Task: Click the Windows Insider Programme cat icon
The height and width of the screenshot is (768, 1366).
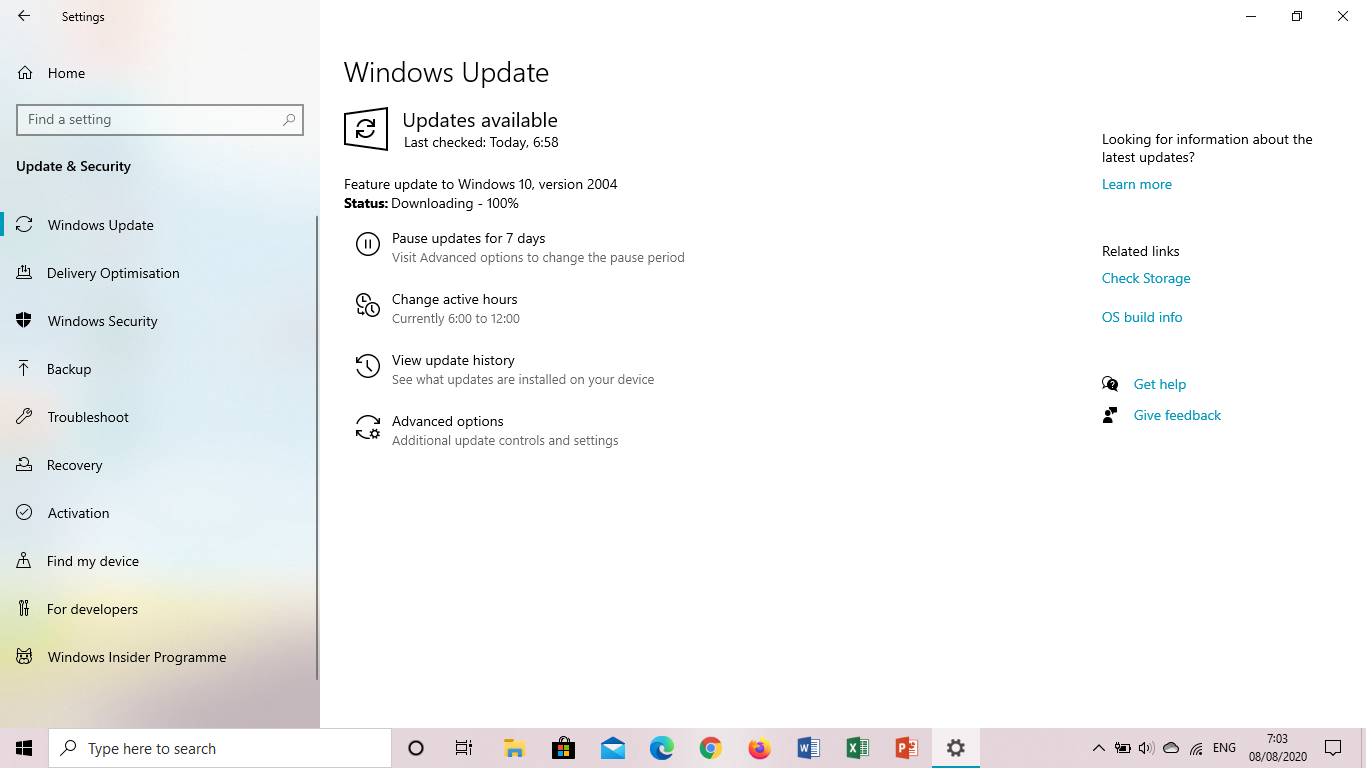Action: pos(25,656)
